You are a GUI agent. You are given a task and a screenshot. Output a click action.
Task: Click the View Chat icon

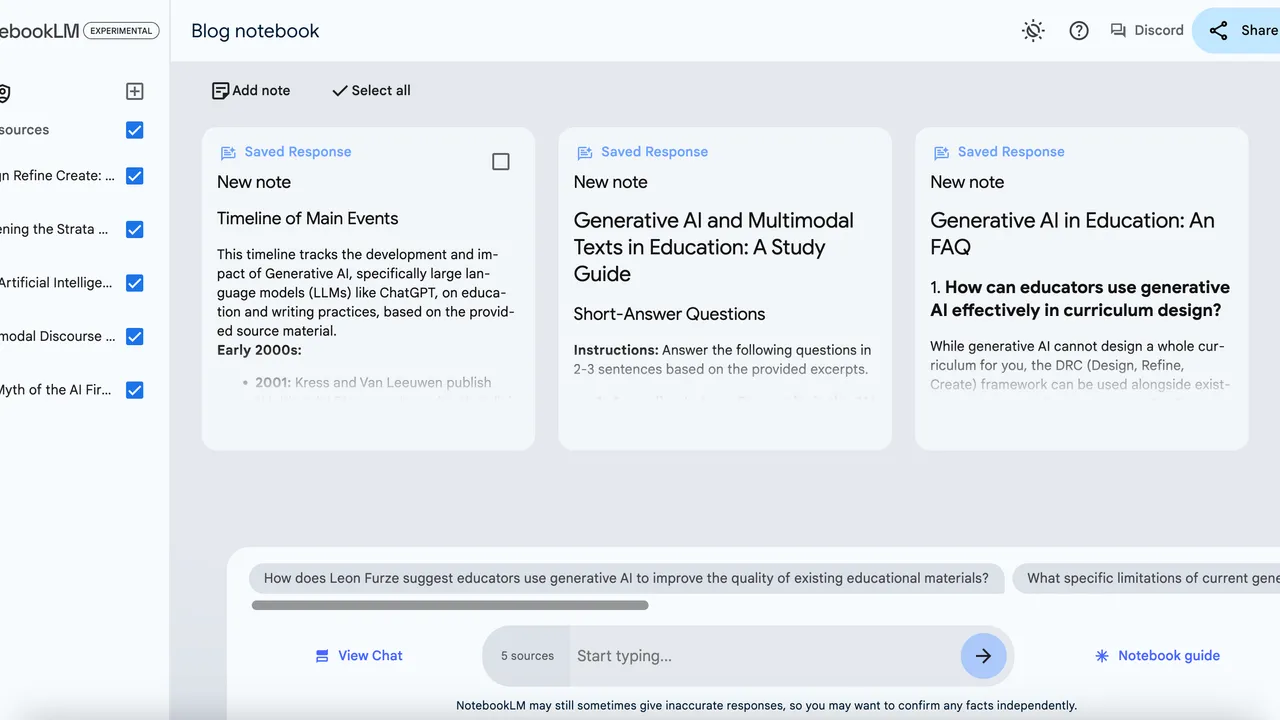[322, 656]
